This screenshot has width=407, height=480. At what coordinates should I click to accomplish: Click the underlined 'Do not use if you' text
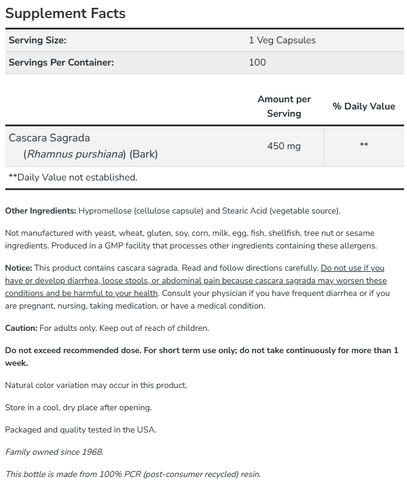click(x=352, y=268)
